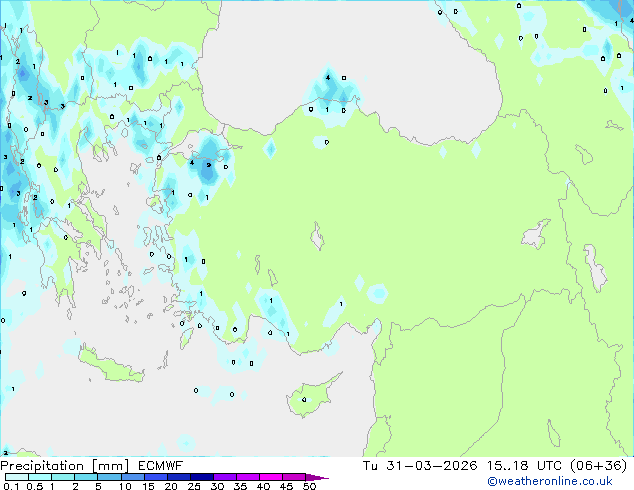The width and height of the screenshot is (634, 490).
Task: Click the 20–25 mm legend color swatch
Action: 179,477
